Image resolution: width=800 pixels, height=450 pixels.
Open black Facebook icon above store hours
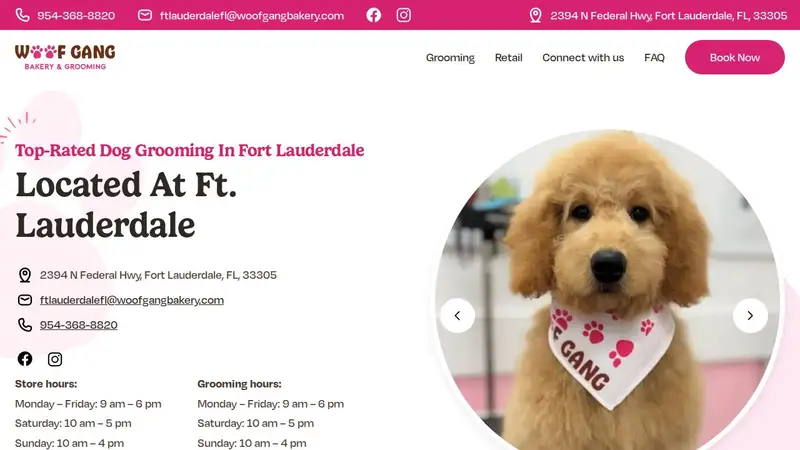[24, 359]
